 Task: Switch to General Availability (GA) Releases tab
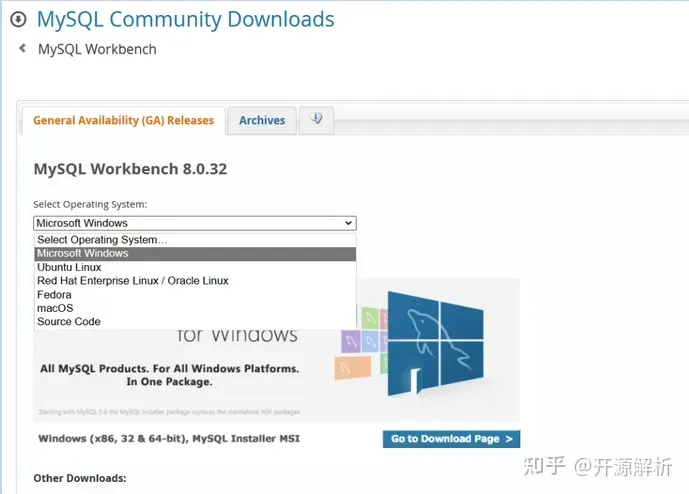tap(123, 120)
